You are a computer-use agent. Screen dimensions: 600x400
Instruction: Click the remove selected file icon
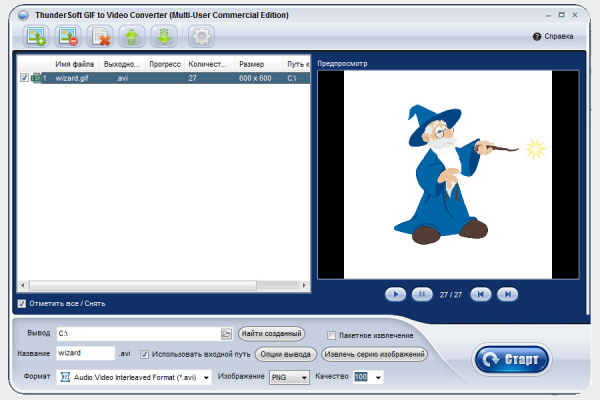[x=68, y=37]
